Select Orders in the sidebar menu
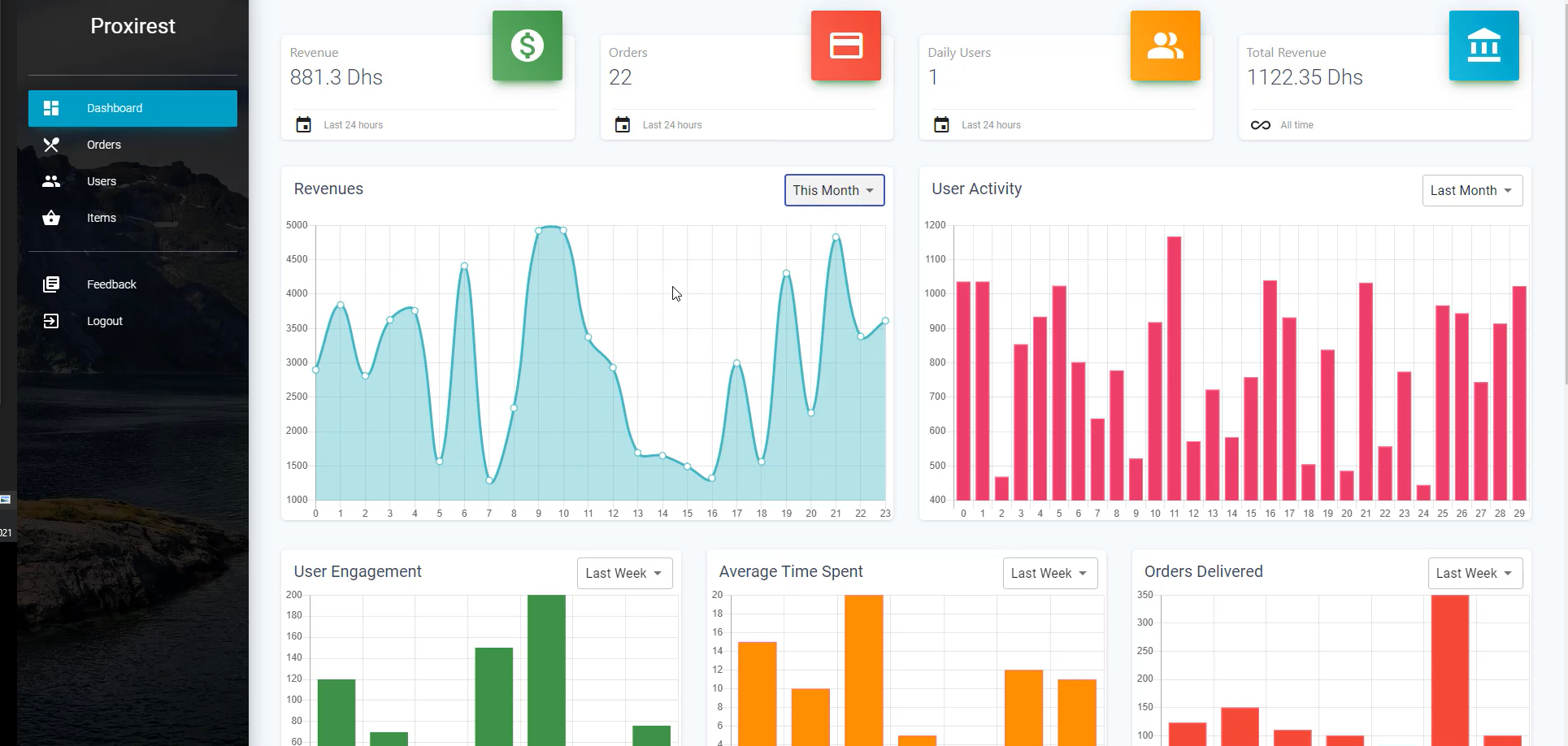The width and height of the screenshot is (1568, 746). (x=103, y=145)
